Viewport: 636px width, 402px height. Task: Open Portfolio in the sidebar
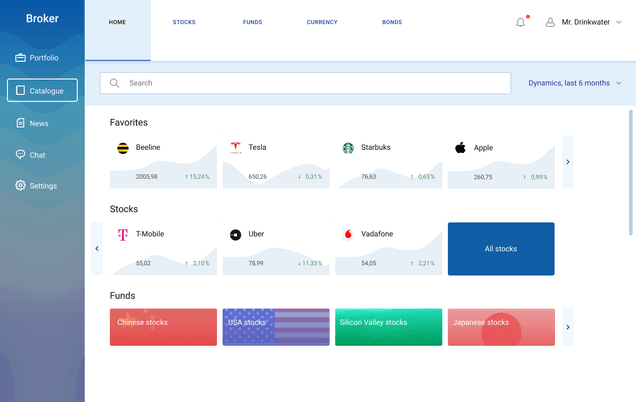(x=37, y=58)
